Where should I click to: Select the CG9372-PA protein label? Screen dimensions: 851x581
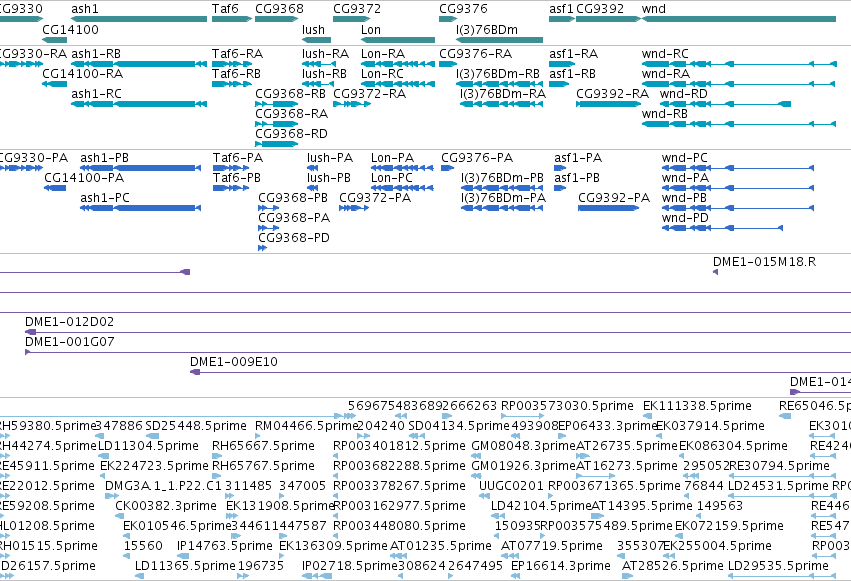375,199
